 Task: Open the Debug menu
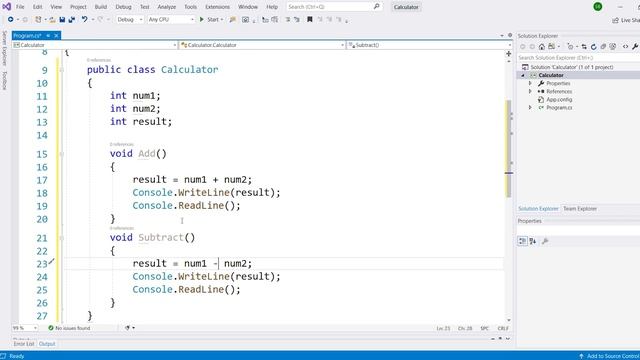point(123,7)
